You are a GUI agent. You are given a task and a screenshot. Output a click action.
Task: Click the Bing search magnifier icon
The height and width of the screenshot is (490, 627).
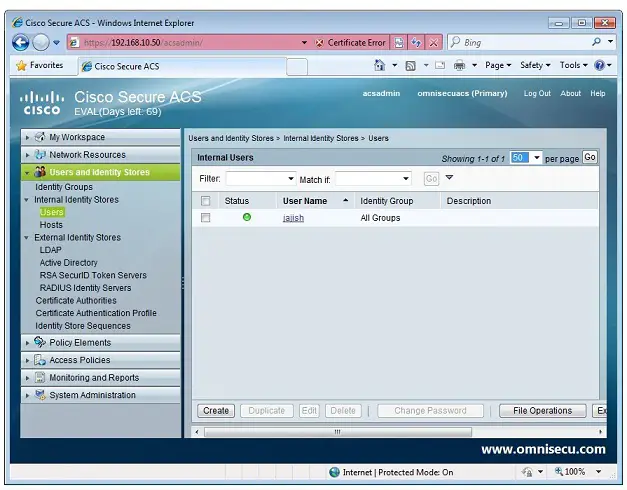tap(596, 42)
